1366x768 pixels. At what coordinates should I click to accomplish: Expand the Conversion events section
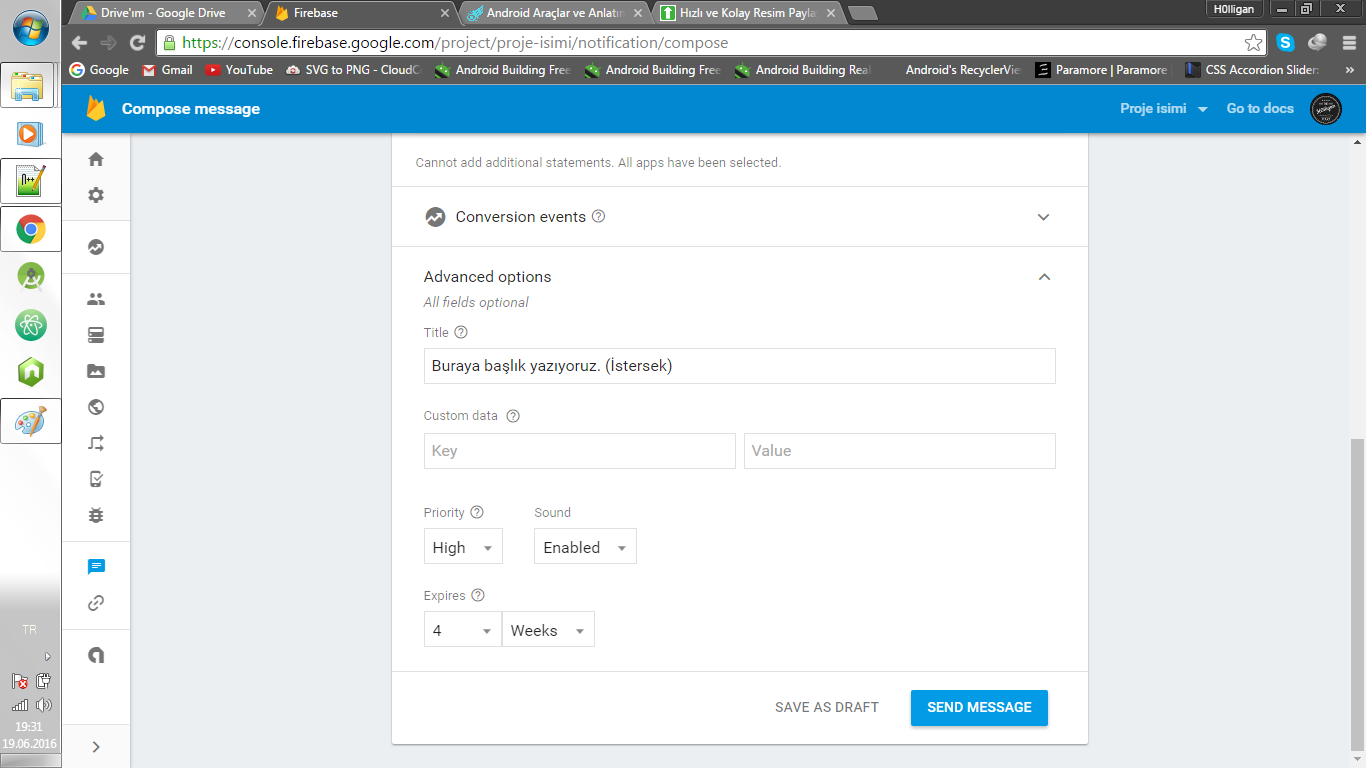(x=1043, y=217)
